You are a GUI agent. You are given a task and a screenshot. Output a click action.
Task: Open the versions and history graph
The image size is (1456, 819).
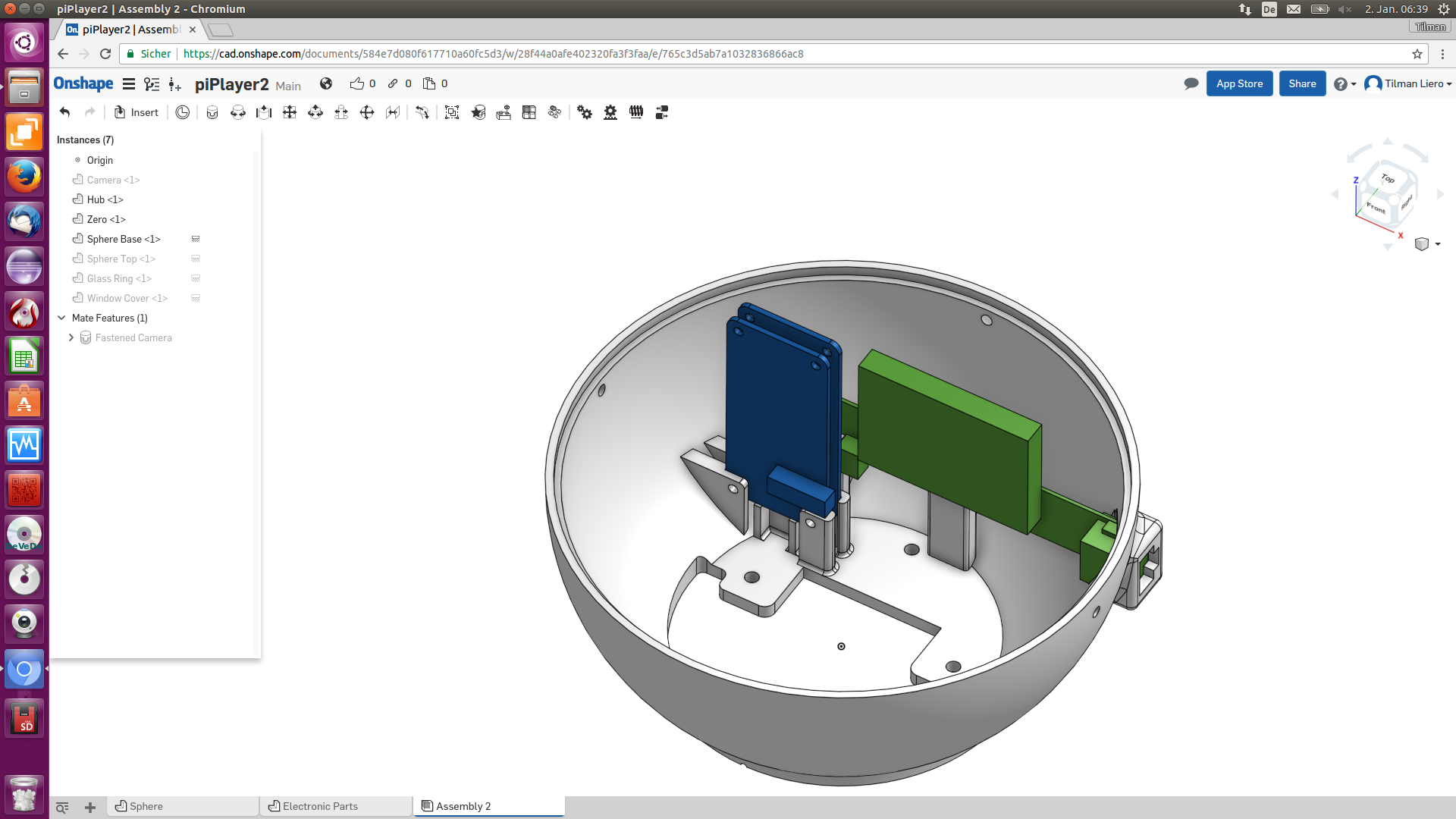(152, 84)
